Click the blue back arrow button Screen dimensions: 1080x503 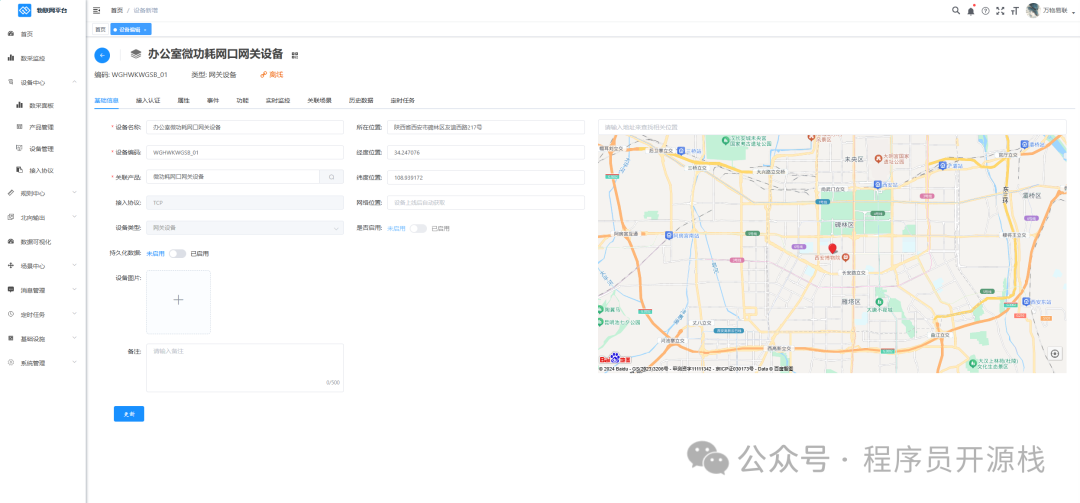pos(102,55)
